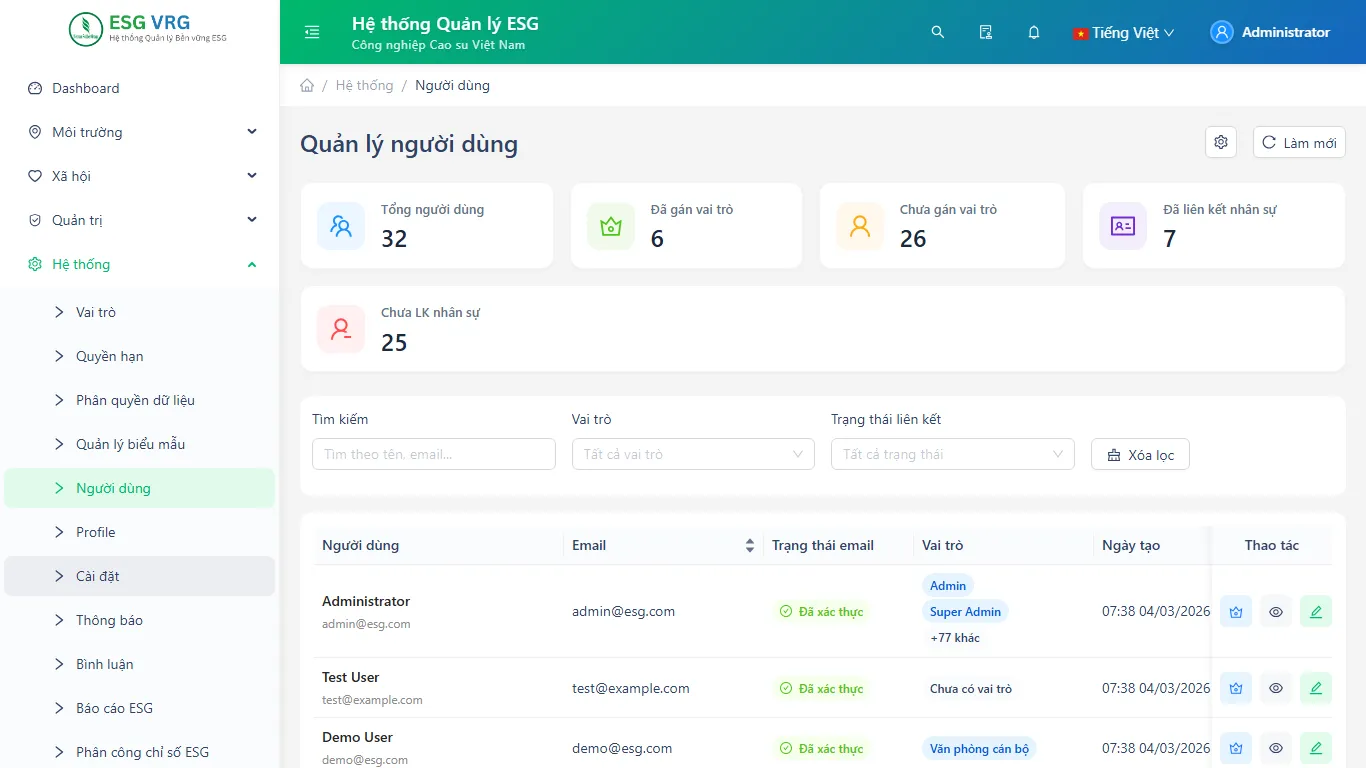Assign role for Test User crown icon

pyautogui.click(x=1236, y=688)
